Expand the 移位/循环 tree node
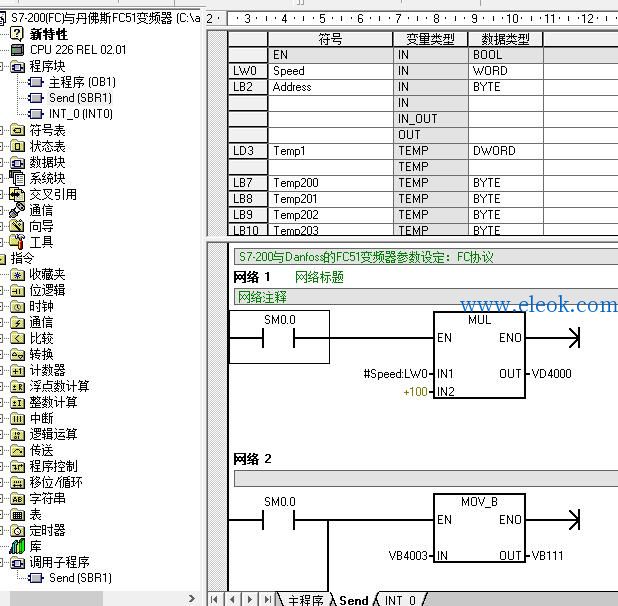618x606 pixels. [x=2, y=483]
